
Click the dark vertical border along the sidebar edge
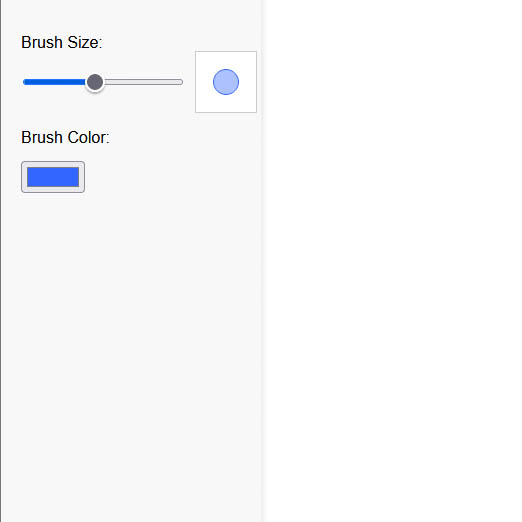(x=1, y=261)
